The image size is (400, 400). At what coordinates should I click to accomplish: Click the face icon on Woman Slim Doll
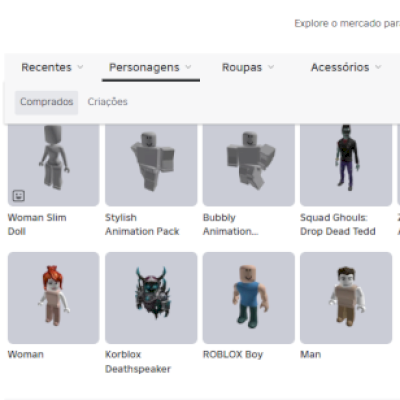click(x=19, y=196)
